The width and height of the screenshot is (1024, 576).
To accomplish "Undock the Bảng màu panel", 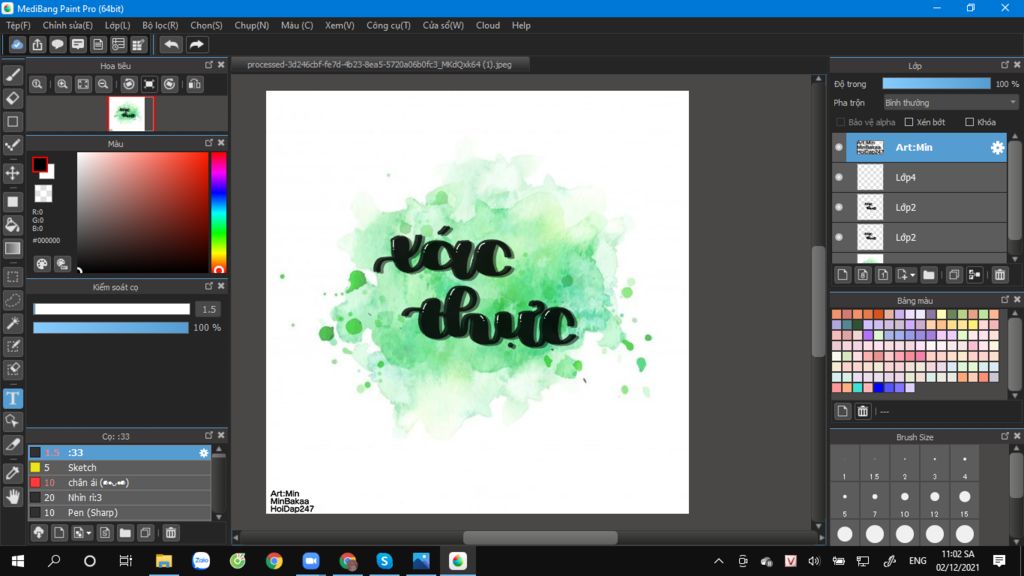I will click(x=1005, y=300).
